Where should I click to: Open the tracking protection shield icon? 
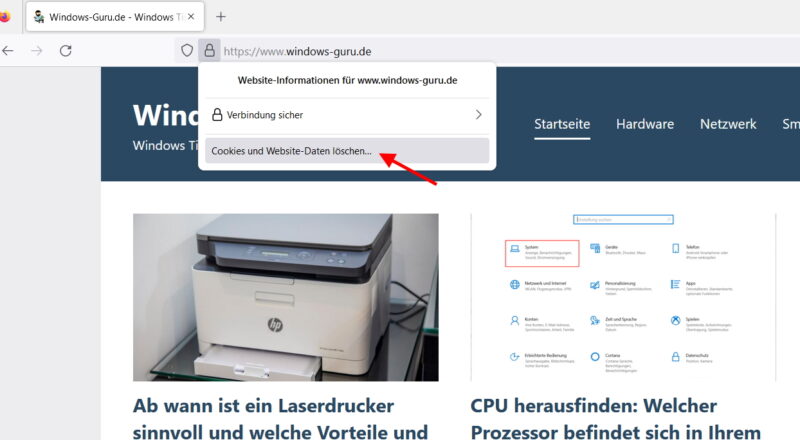pos(187,51)
